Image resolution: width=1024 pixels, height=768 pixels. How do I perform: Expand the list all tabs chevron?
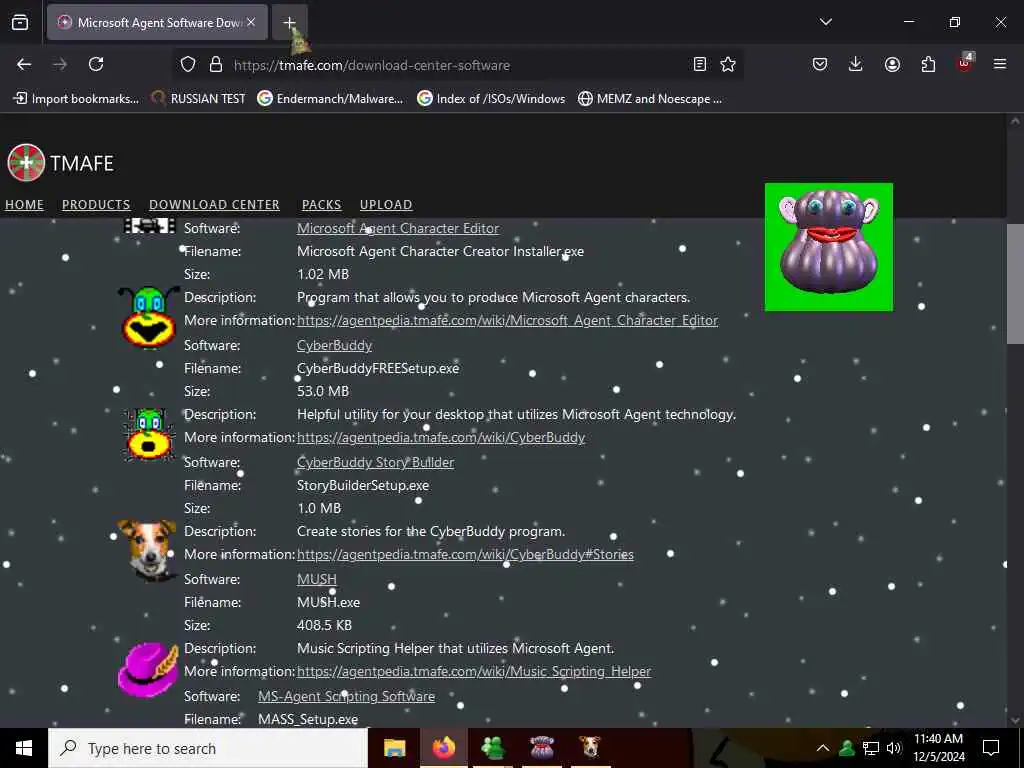pyautogui.click(x=825, y=22)
